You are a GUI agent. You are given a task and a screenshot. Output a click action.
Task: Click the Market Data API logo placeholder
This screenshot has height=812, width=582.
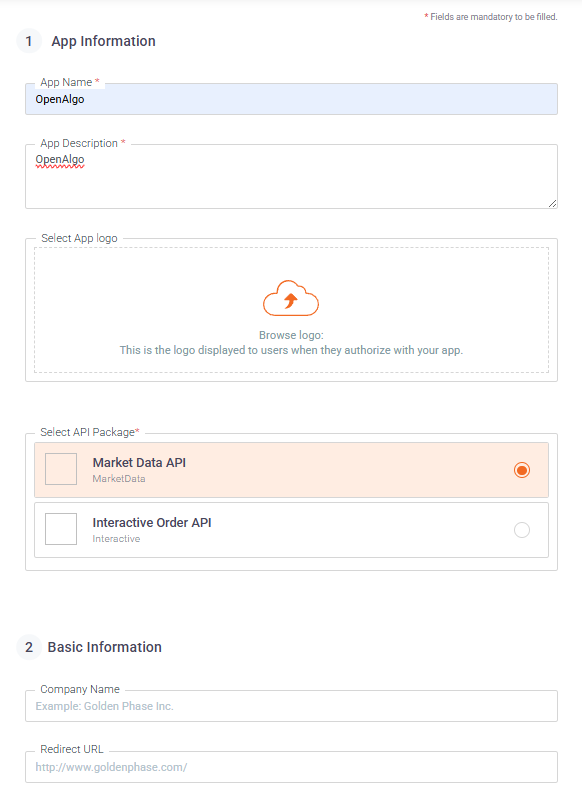coord(61,469)
